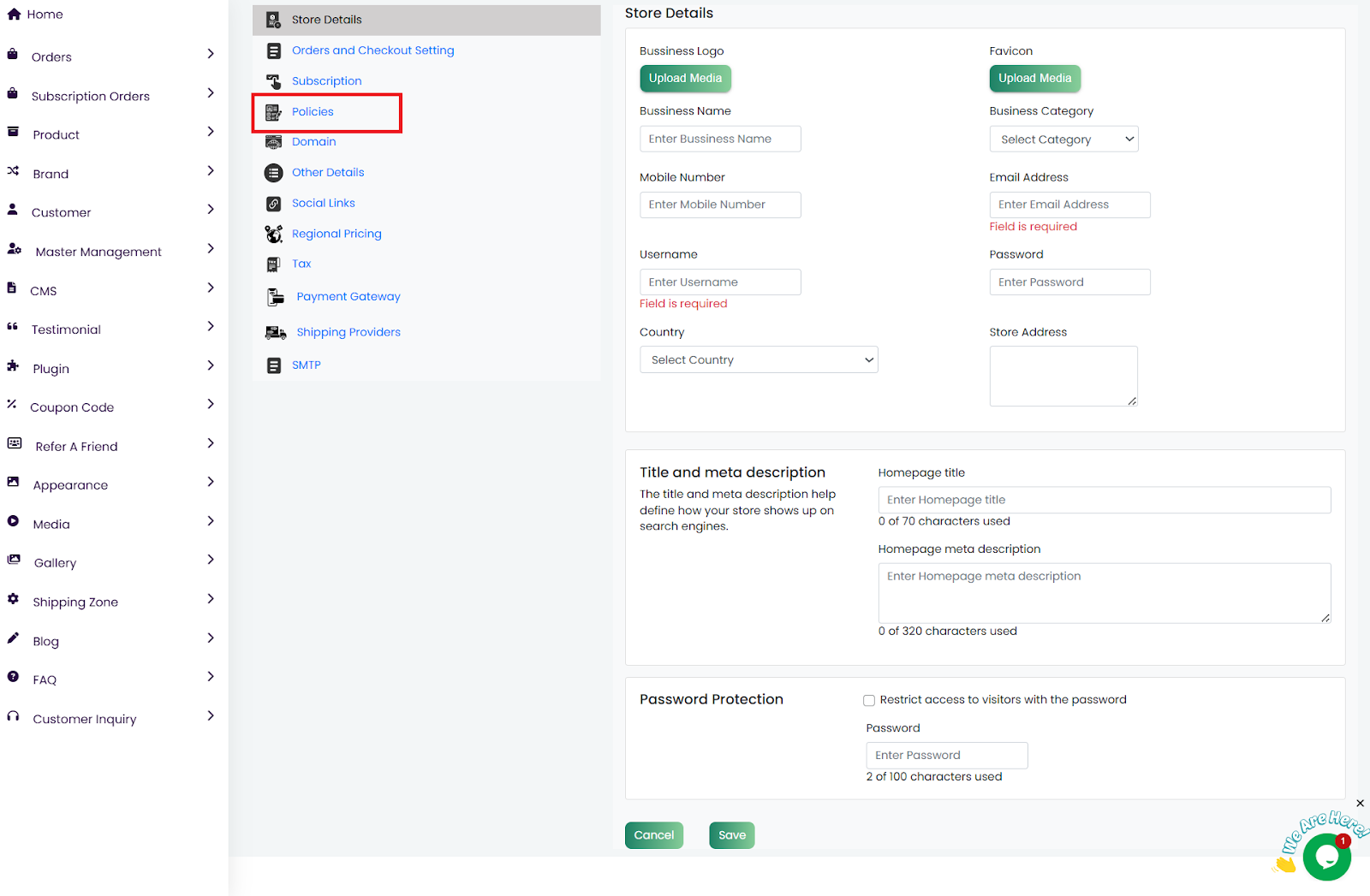Click the Shipping Providers truck icon

point(275,333)
